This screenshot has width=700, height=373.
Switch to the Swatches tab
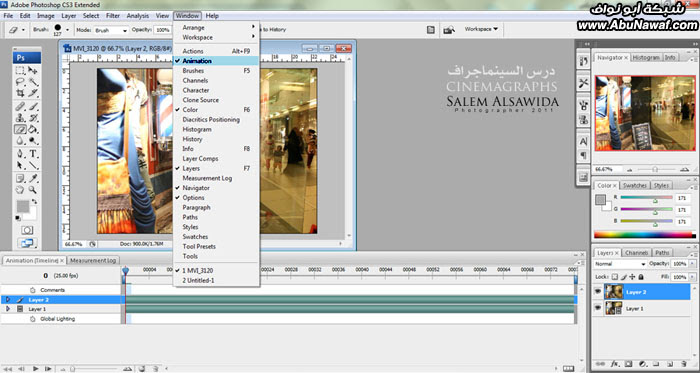[x=634, y=185]
